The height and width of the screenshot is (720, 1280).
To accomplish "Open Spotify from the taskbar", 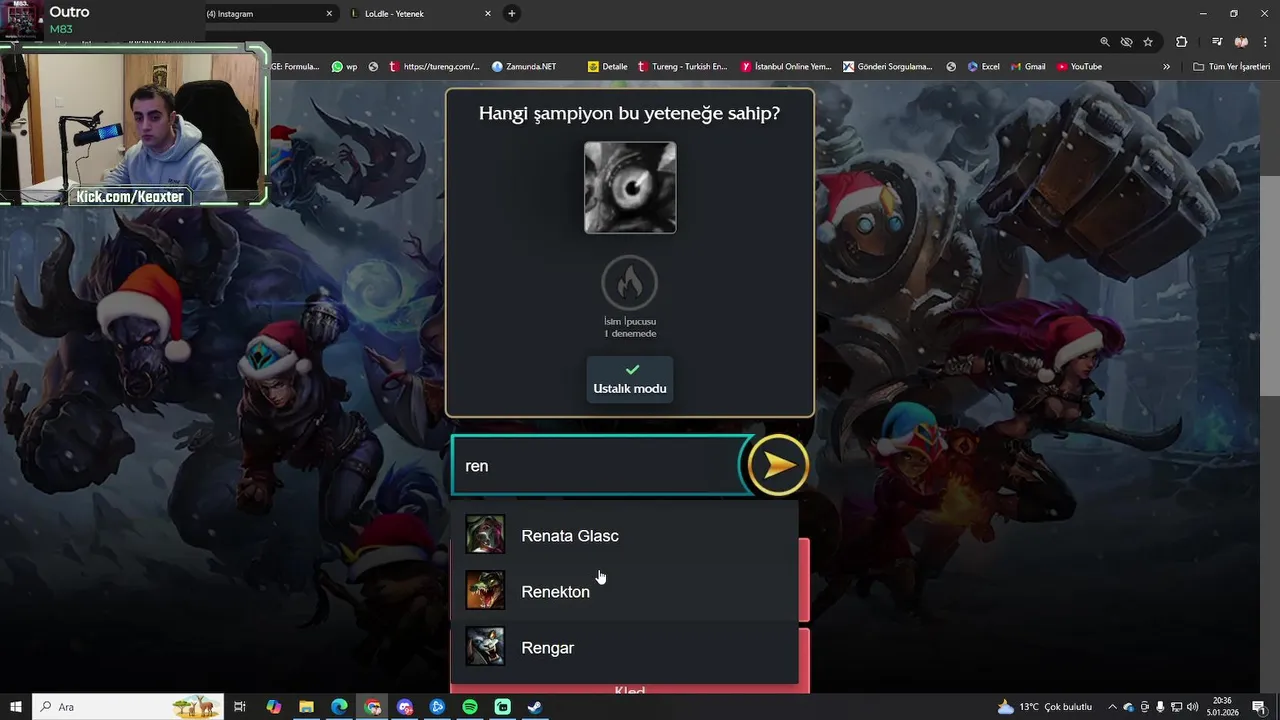I will pos(470,707).
